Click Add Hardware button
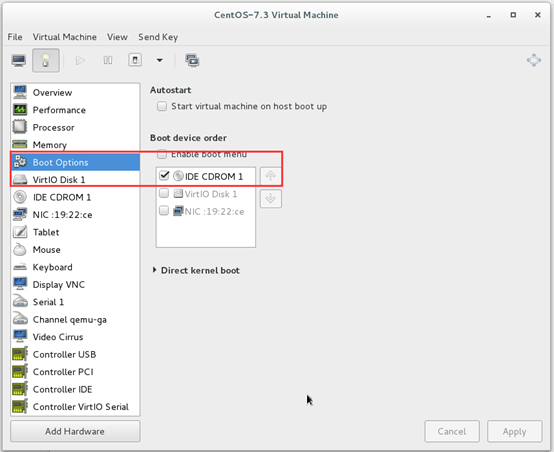554x452 pixels. pyautogui.click(x=75, y=431)
